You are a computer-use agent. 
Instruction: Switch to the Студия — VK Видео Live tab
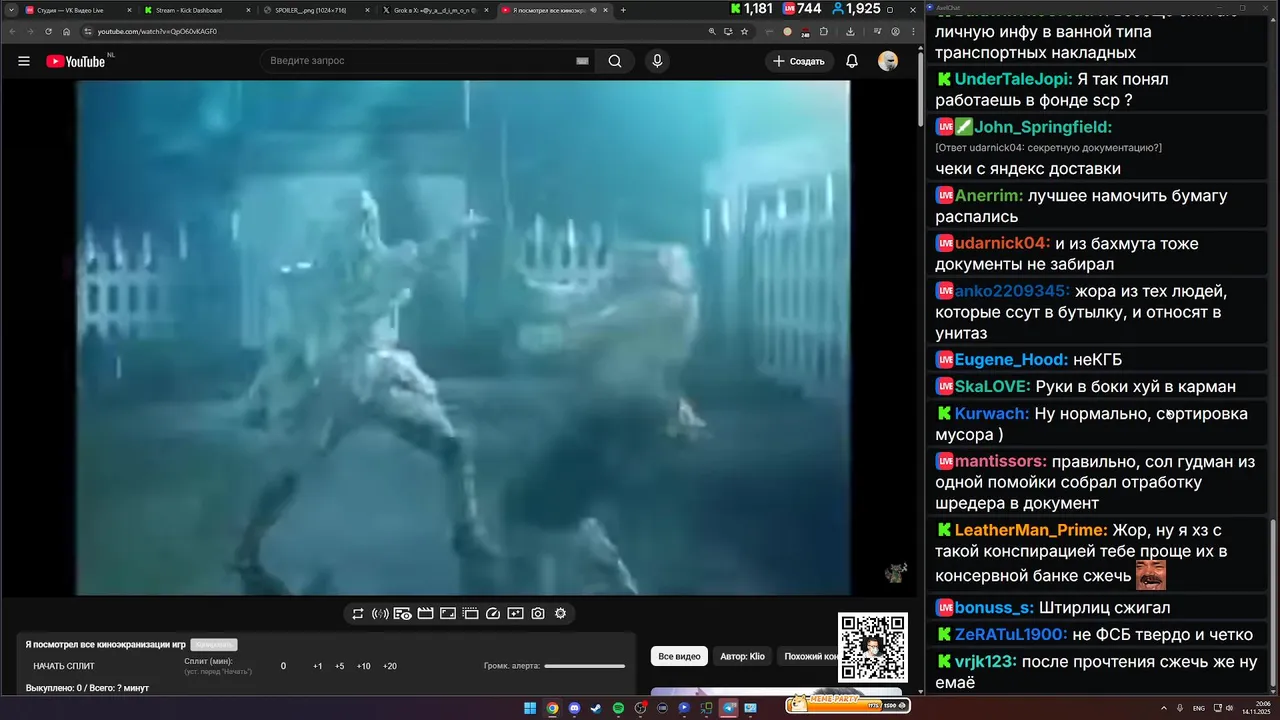pos(77,10)
